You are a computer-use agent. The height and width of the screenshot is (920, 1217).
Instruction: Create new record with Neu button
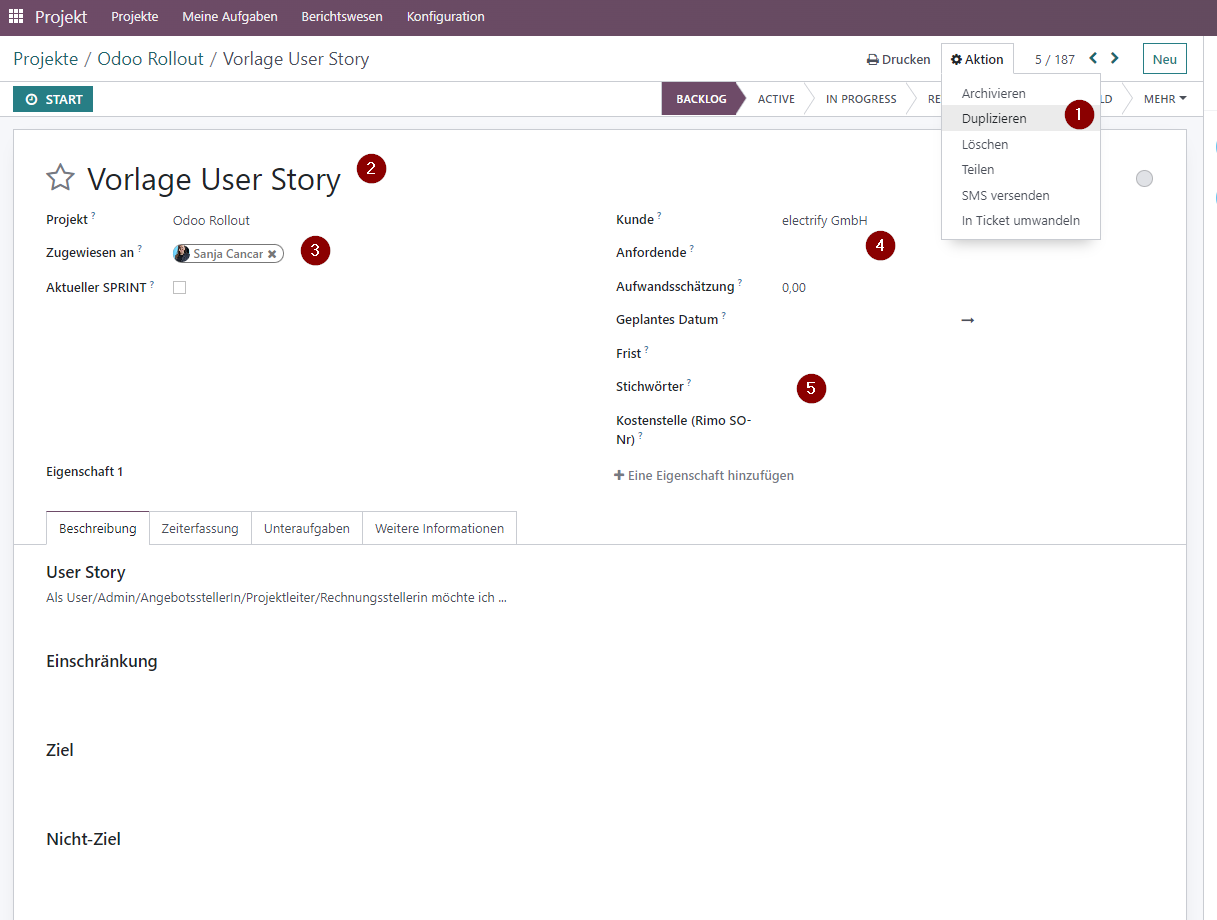point(1165,59)
